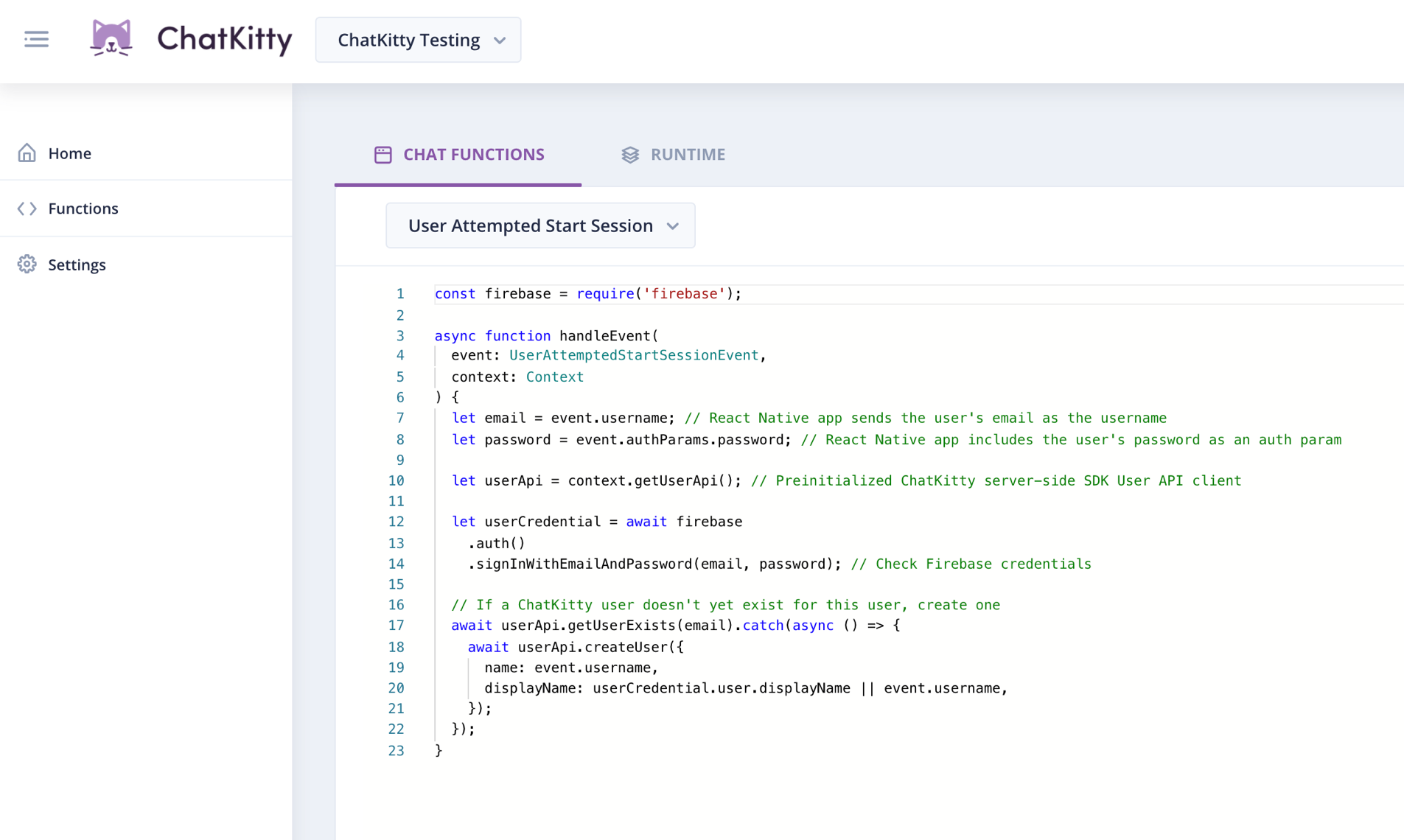Screen dimensions: 1404x840
Task: Click the Chat Functions window icon
Action: [383, 154]
